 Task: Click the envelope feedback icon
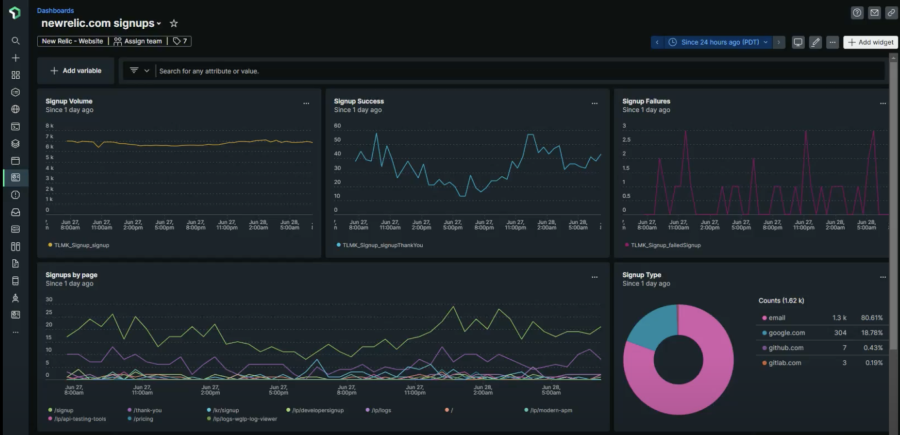pyautogui.click(x=874, y=13)
